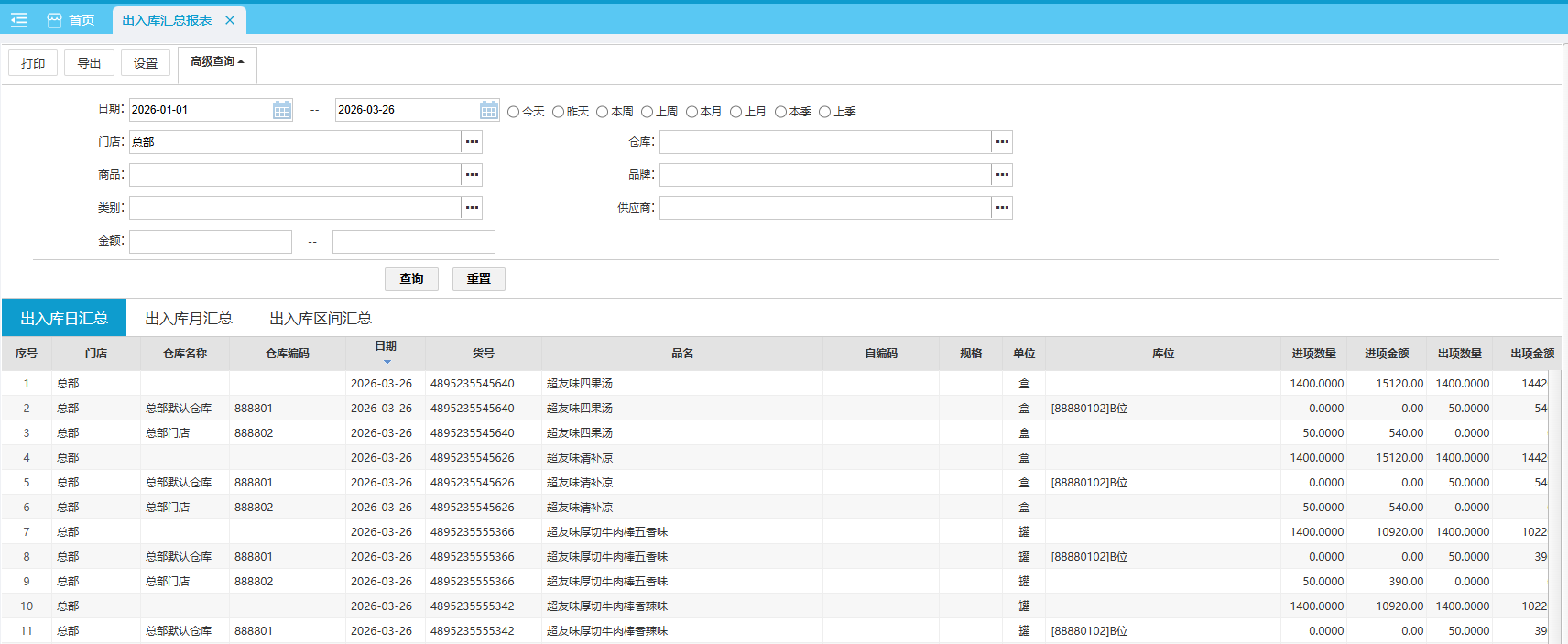The height and width of the screenshot is (644, 1568).
Task: Click the 查询 button
Action: click(x=411, y=279)
